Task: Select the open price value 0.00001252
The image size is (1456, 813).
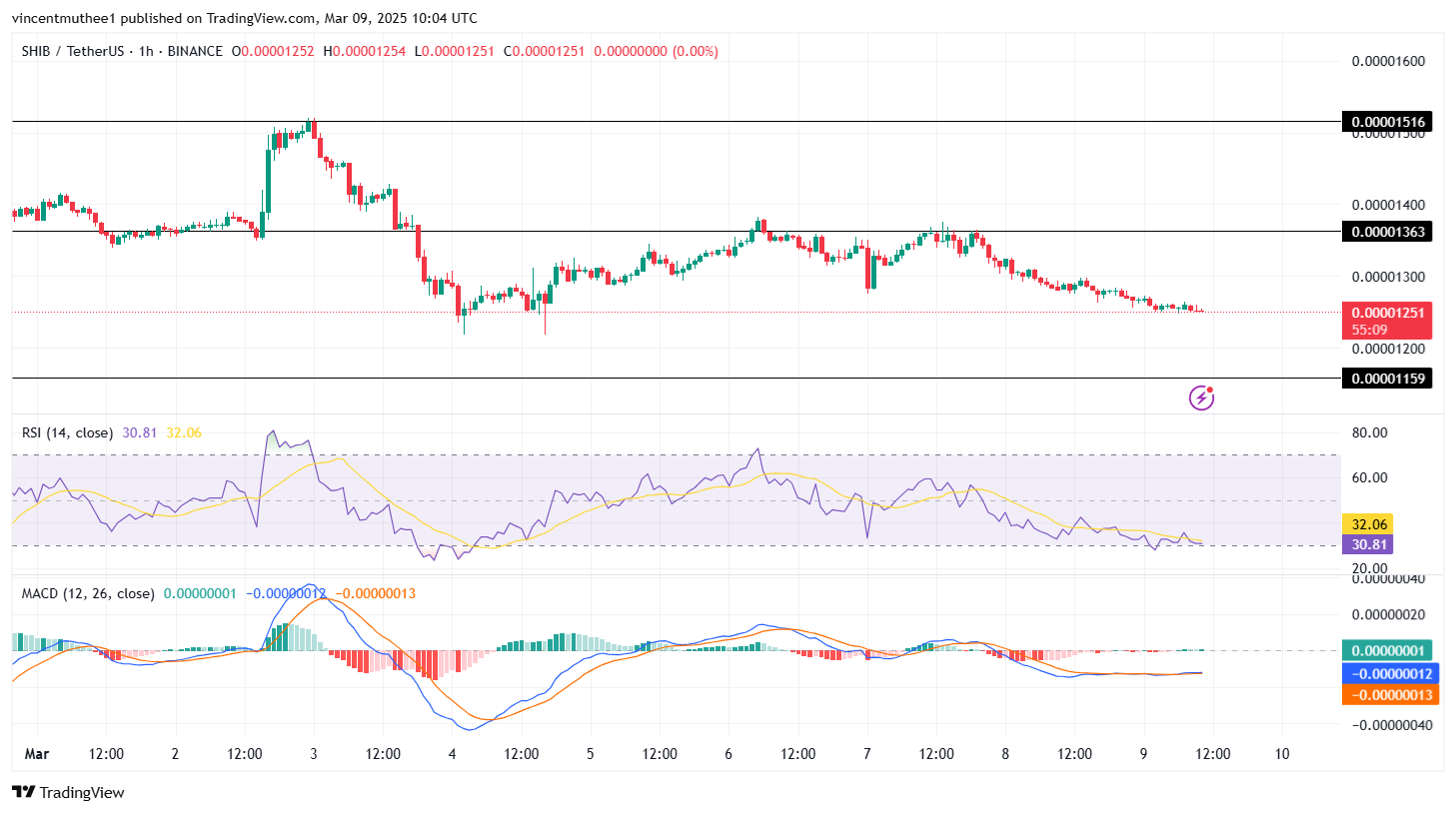Action: pyautogui.click(x=277, y=51)
